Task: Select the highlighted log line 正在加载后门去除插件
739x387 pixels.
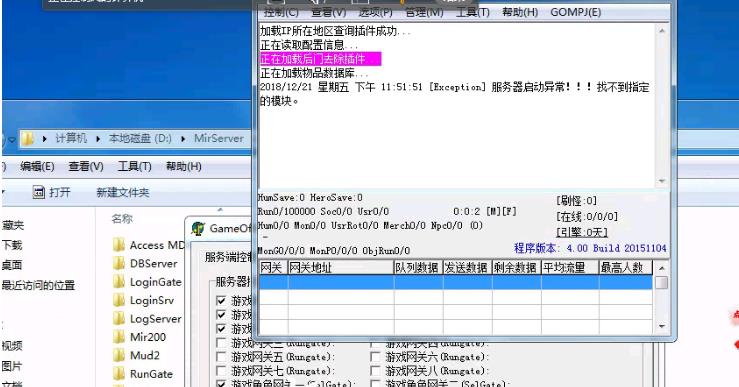Action: tap(320, 59)
